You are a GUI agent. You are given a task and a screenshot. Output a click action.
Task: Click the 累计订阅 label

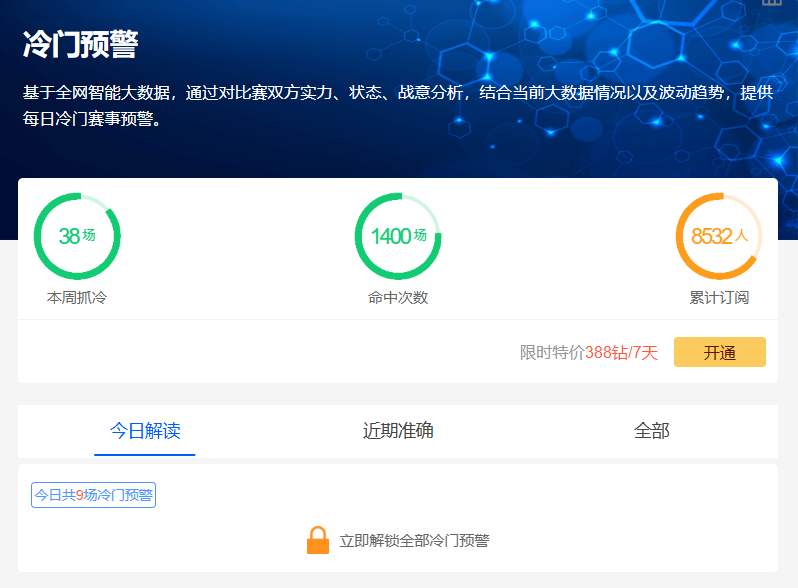click(x=719, y=298)
